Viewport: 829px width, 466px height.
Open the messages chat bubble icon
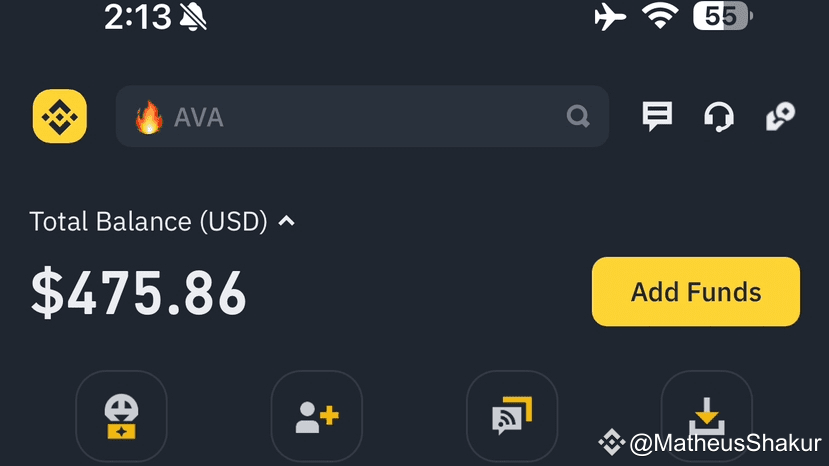(657, 116)
